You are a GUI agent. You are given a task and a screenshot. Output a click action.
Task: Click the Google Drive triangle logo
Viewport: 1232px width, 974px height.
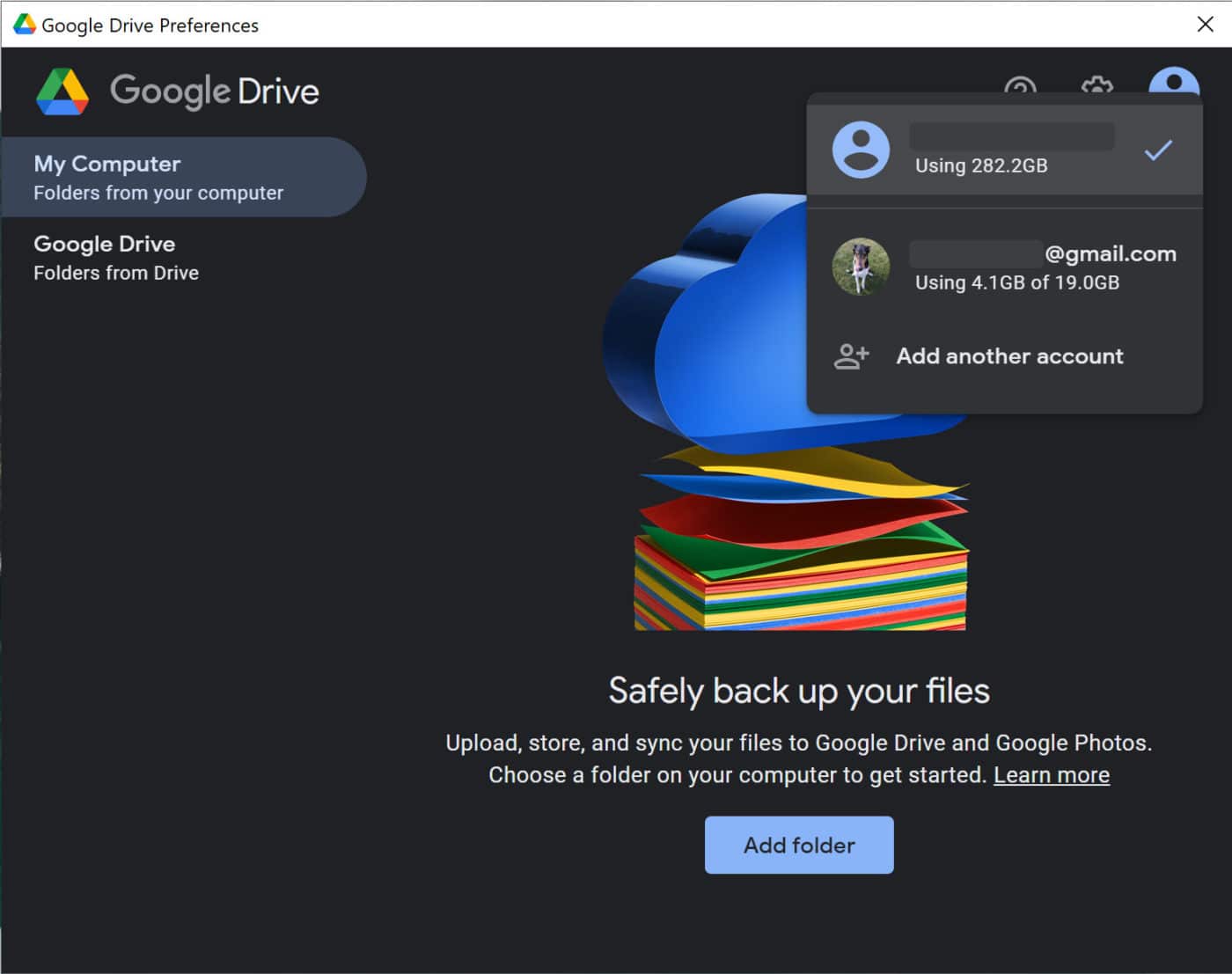click(62, 91)
